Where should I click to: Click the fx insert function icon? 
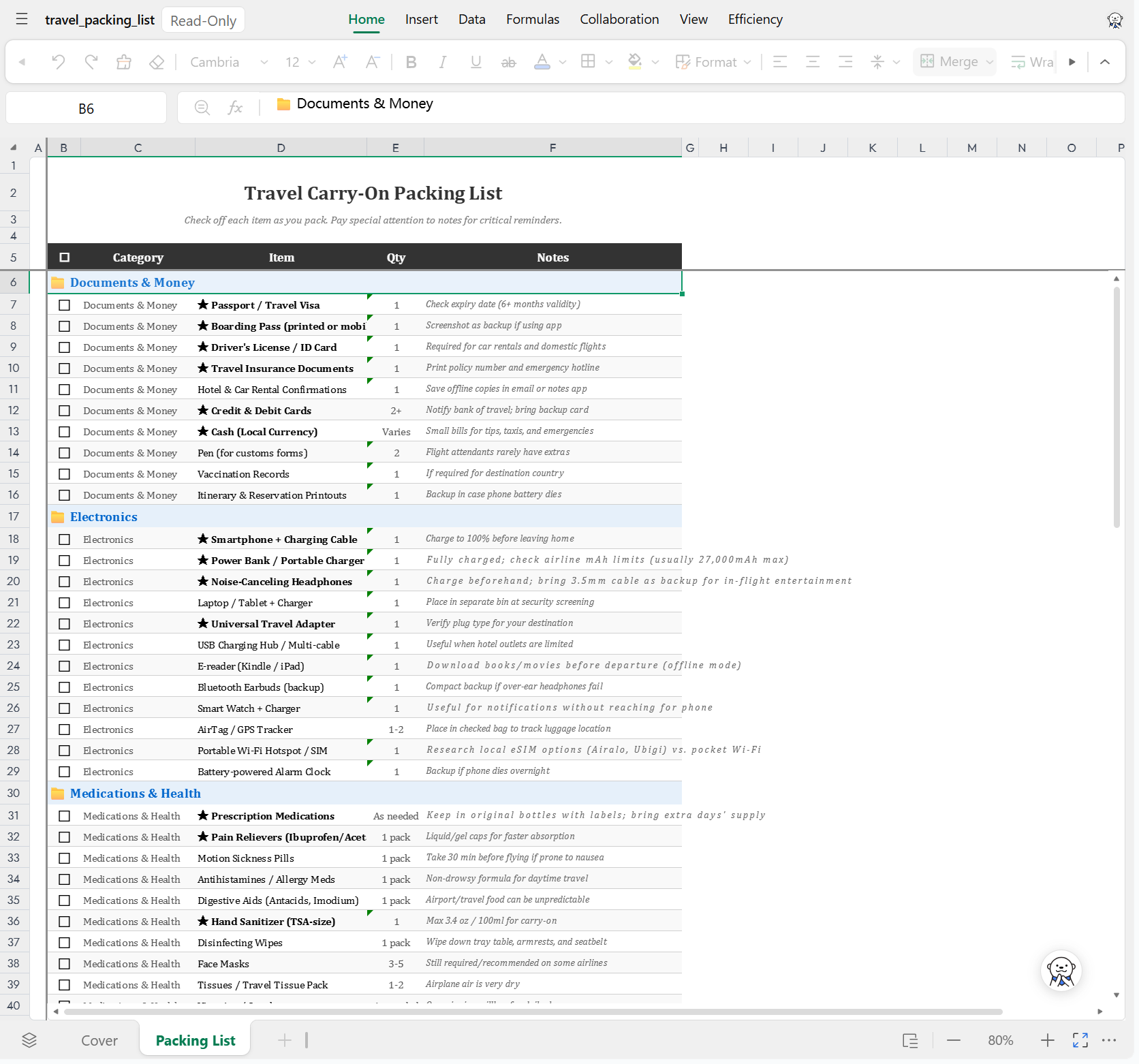[235, 108]
